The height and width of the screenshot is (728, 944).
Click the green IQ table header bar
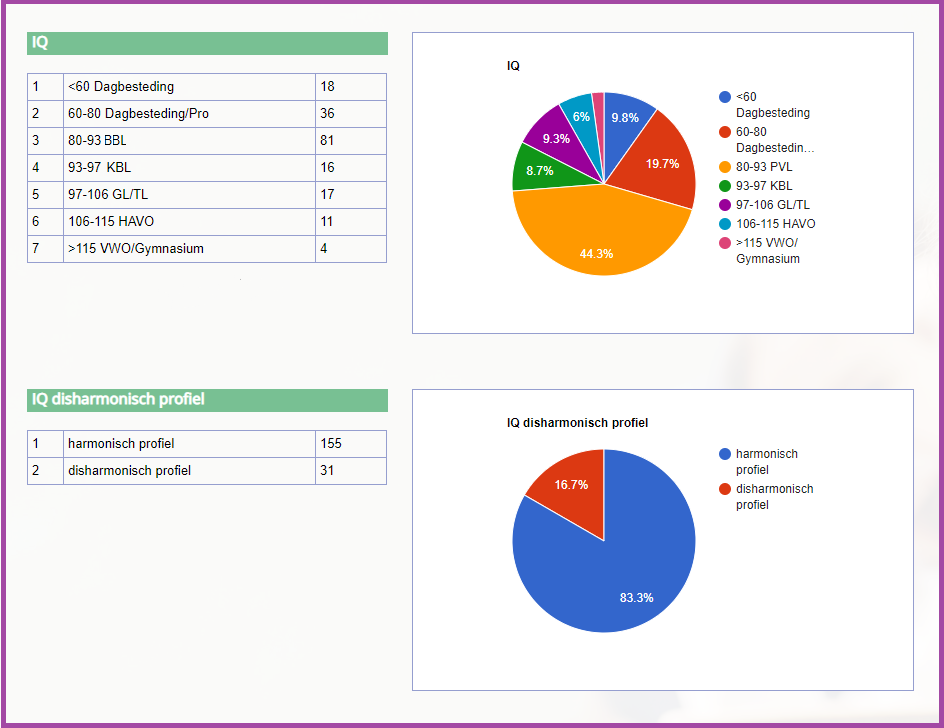[x=207, y=43]
